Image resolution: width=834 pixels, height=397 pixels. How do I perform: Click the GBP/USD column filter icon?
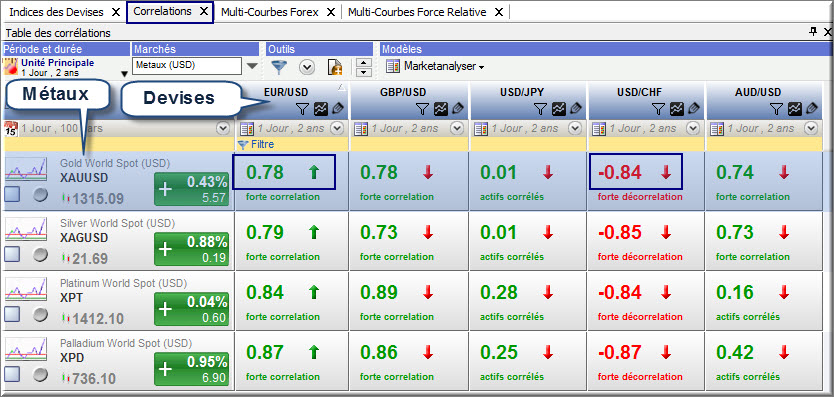(x=422, y=109)
